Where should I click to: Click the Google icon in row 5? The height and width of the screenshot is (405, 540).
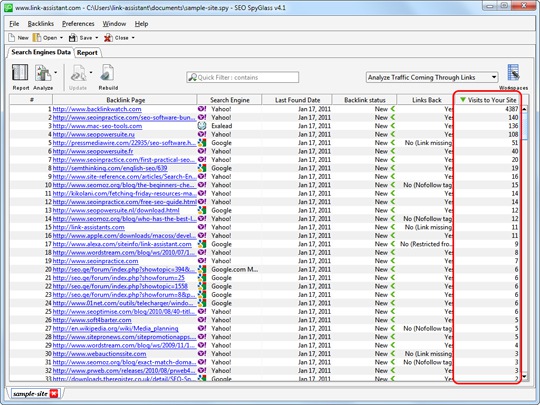click(x=202, y=143)
